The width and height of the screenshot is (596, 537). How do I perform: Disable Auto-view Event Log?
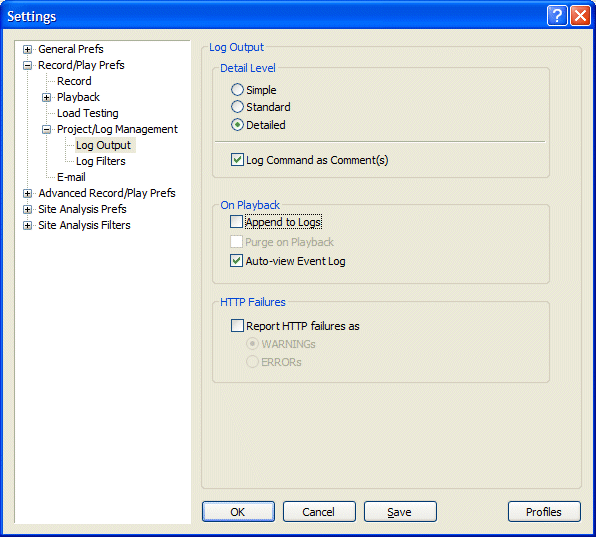pos(236,261)
